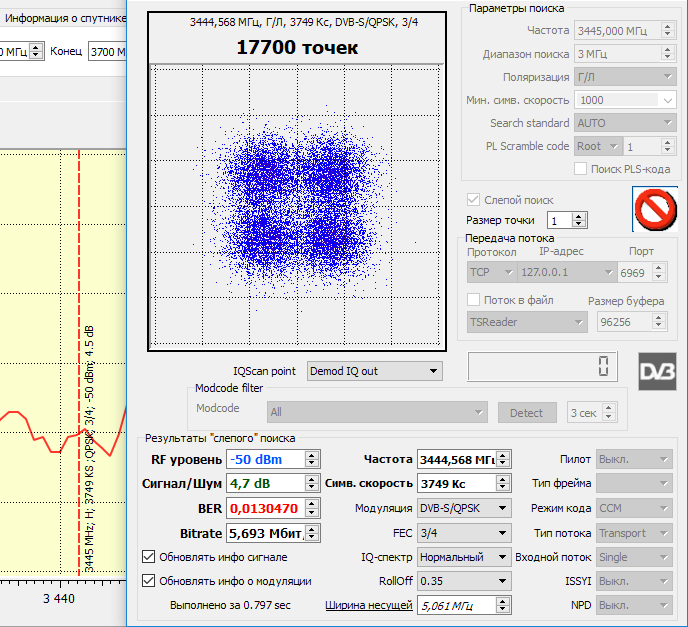Viewport: 688px width, 627px height.
Task: Open the Протокол TCP dropdown
Action: click(x=492, y=272)
